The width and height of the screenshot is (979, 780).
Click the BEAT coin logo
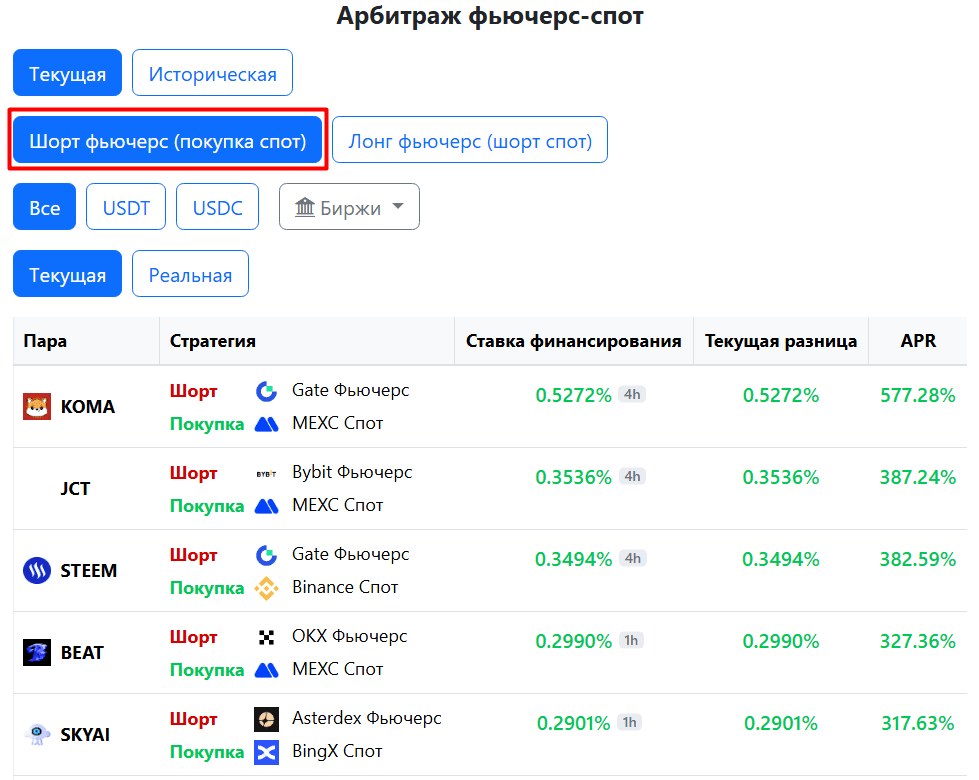[x=37, y=653]
